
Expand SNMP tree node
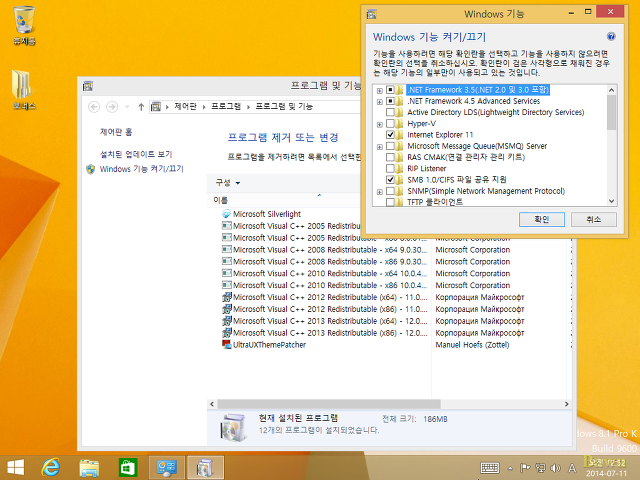(380, 191)
